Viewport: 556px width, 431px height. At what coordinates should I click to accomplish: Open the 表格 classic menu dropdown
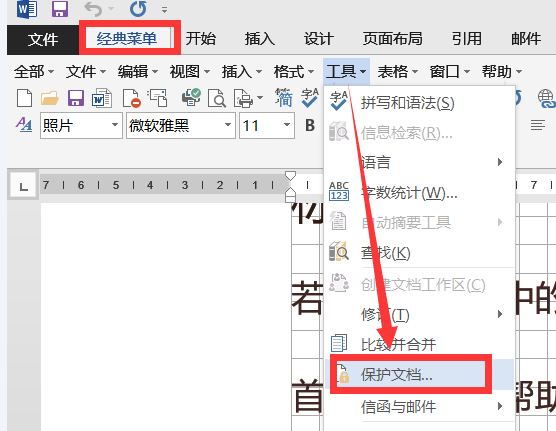pyautogui.click(x=397, y=72)
